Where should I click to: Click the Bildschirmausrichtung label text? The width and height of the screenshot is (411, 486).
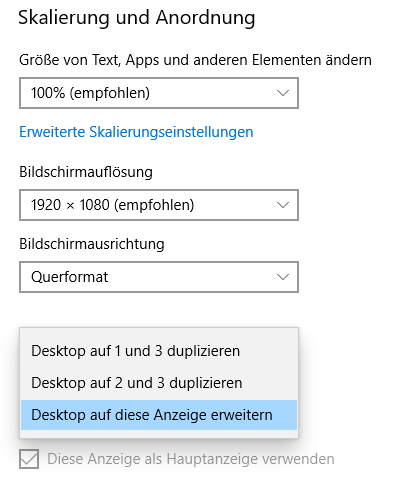(x=92, y=244)
